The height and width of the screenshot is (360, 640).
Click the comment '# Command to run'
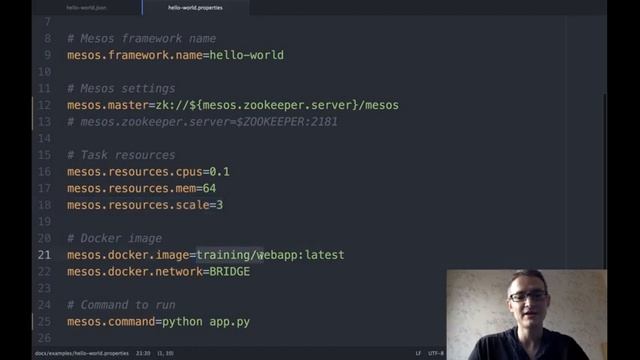point(121,305)
